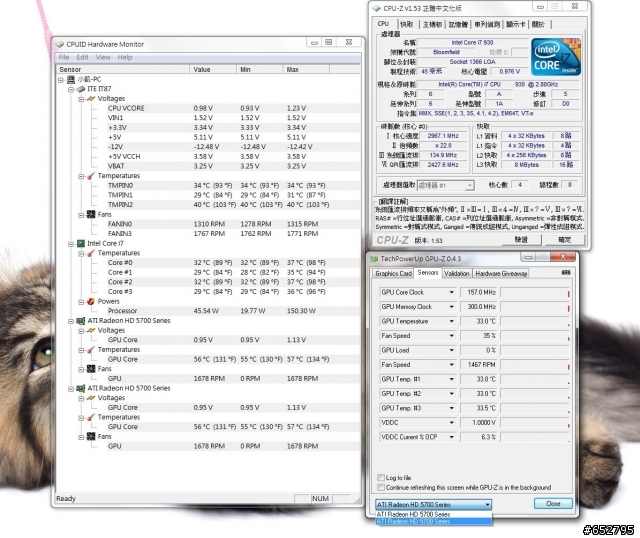Open GPU Load sensor dropdown
The image size is (640, 538).
pyautogui.click(x=452, y=350)
